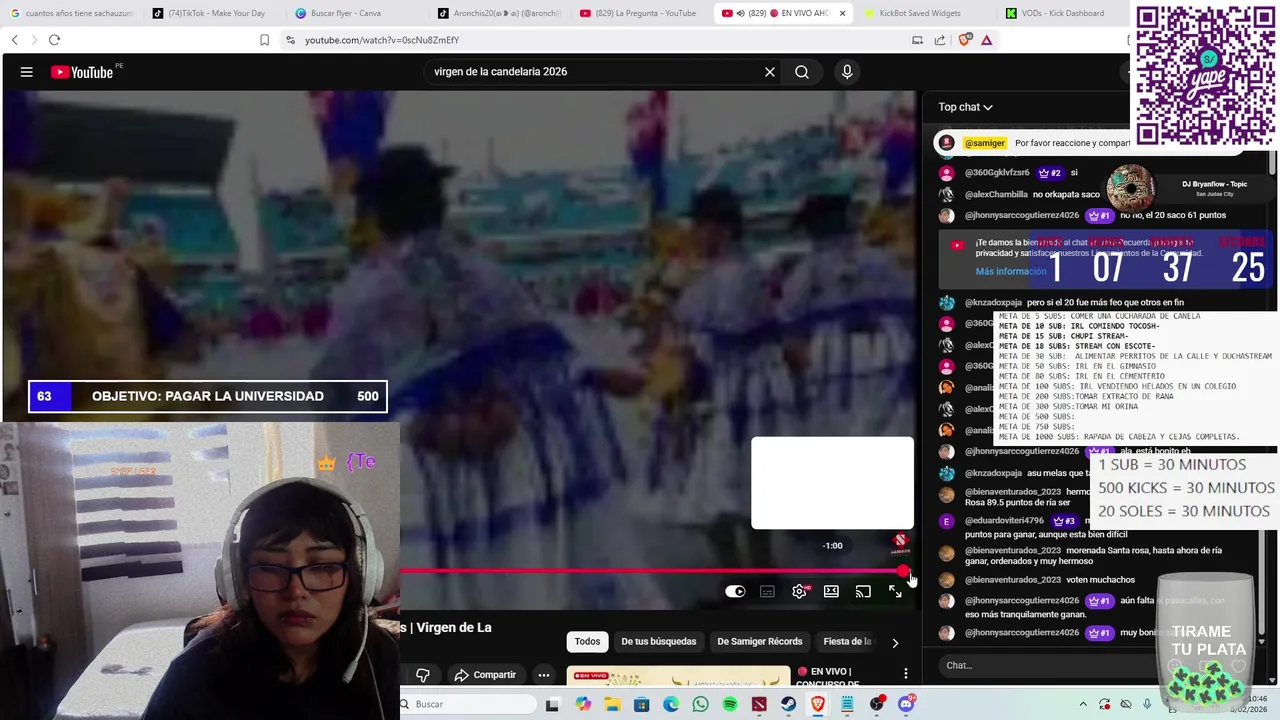Open more actions three-dot button
Image resolution: width=1280 pixels, height=720 pixels.
point(544,675)
